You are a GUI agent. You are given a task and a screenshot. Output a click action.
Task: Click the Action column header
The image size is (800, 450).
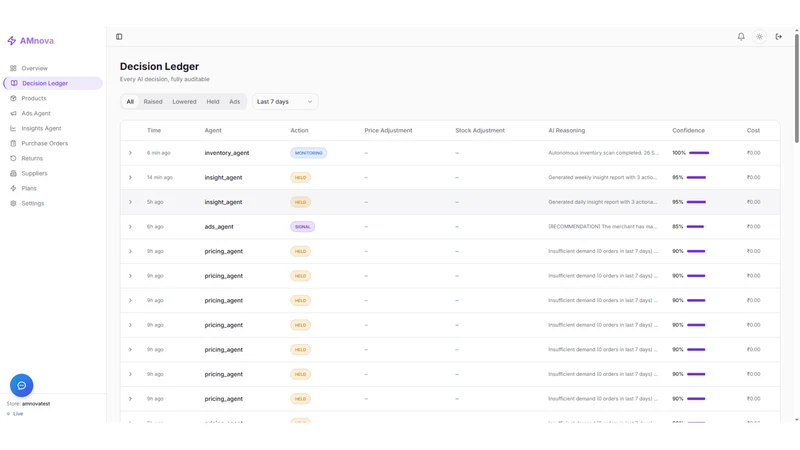pyautogui.click(x=299, y=131)
